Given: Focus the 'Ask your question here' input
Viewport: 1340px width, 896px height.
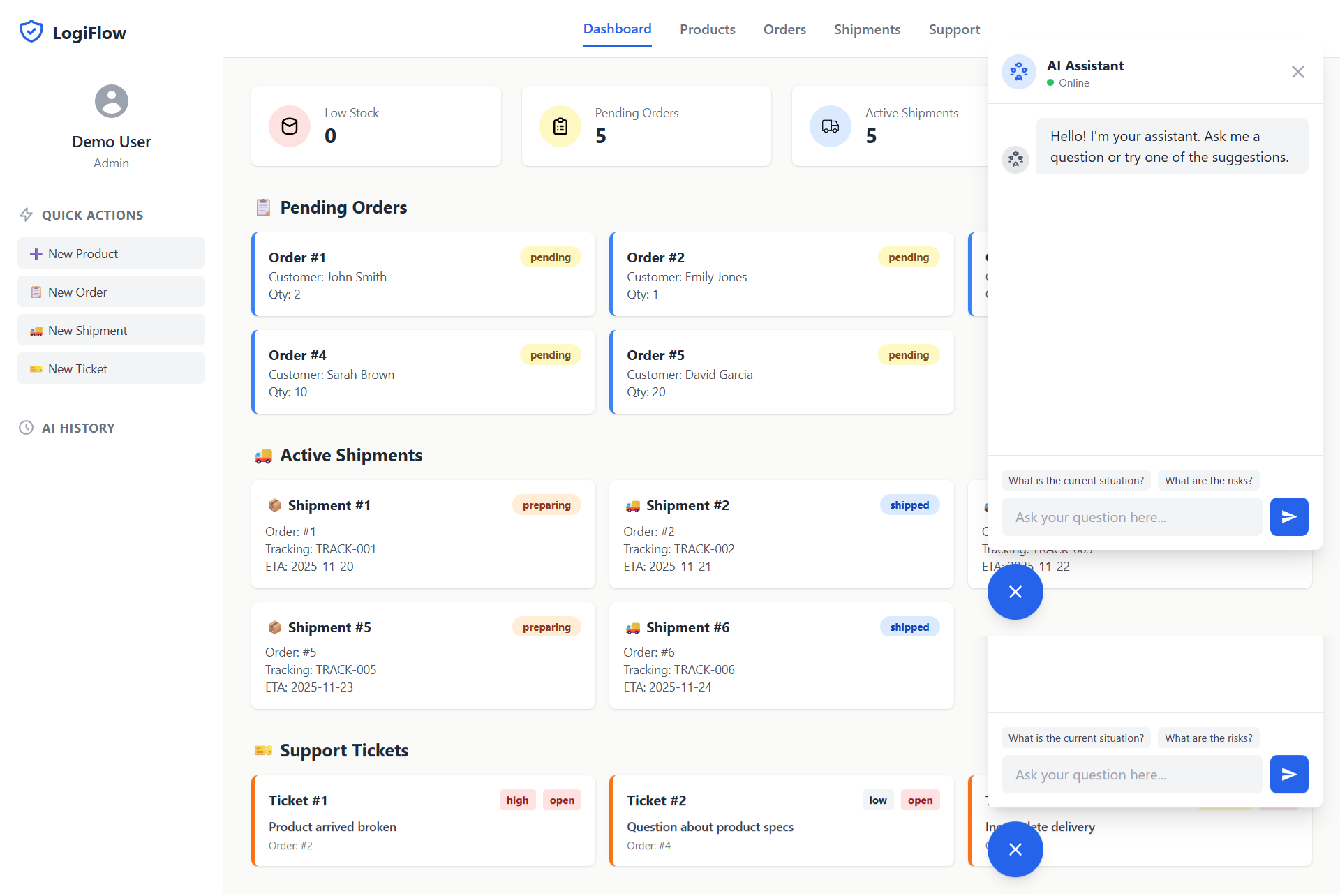Looking at the screenshot, I should [1131, 517].
